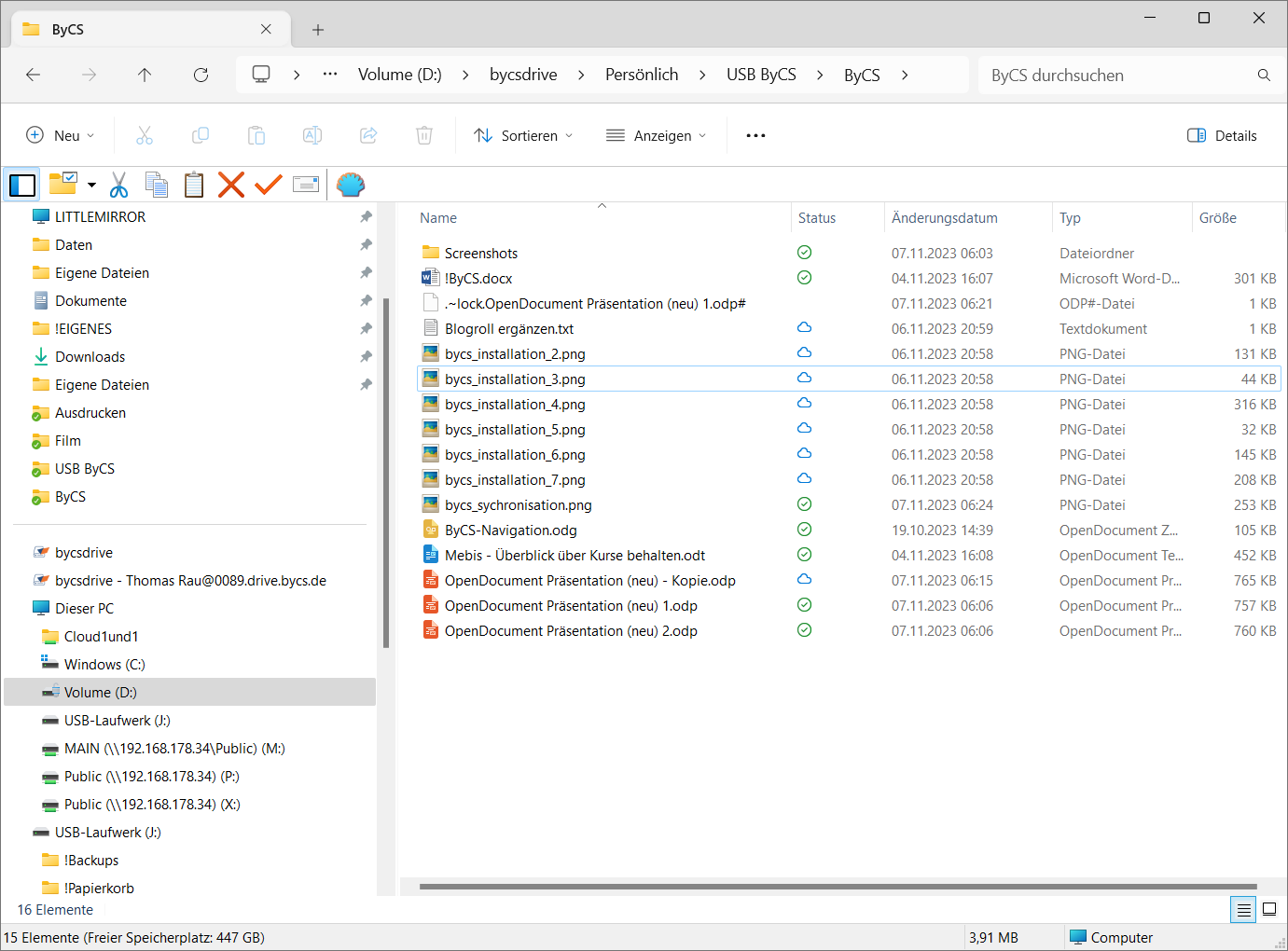This screenshot has height=951, width=1288.
Task: Click the orange checkmark properties icon
Action: pyautogui.click(x=269, y=185)
